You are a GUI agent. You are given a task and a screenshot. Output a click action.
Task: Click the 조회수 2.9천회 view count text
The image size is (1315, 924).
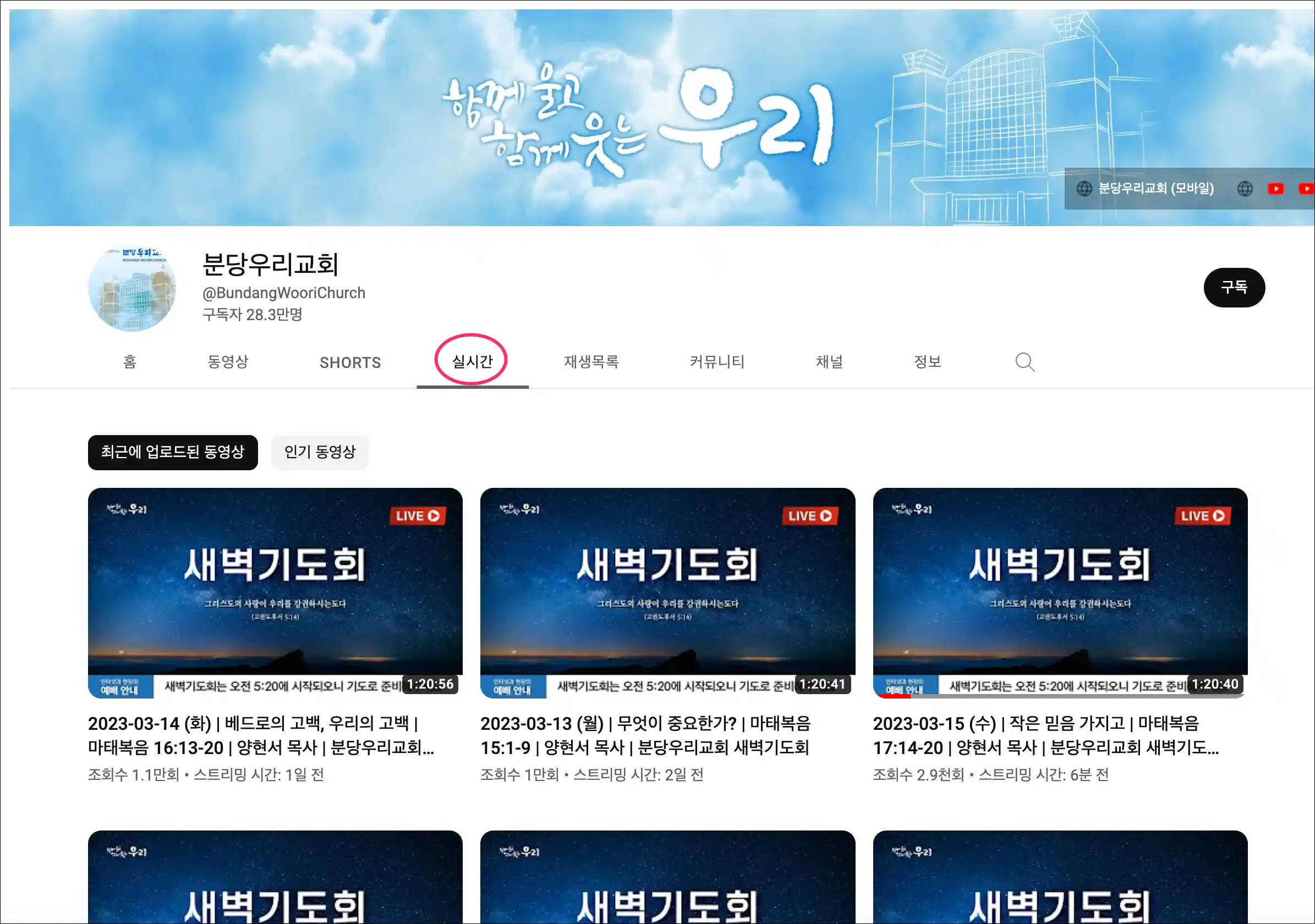click(x=919, y=775)
